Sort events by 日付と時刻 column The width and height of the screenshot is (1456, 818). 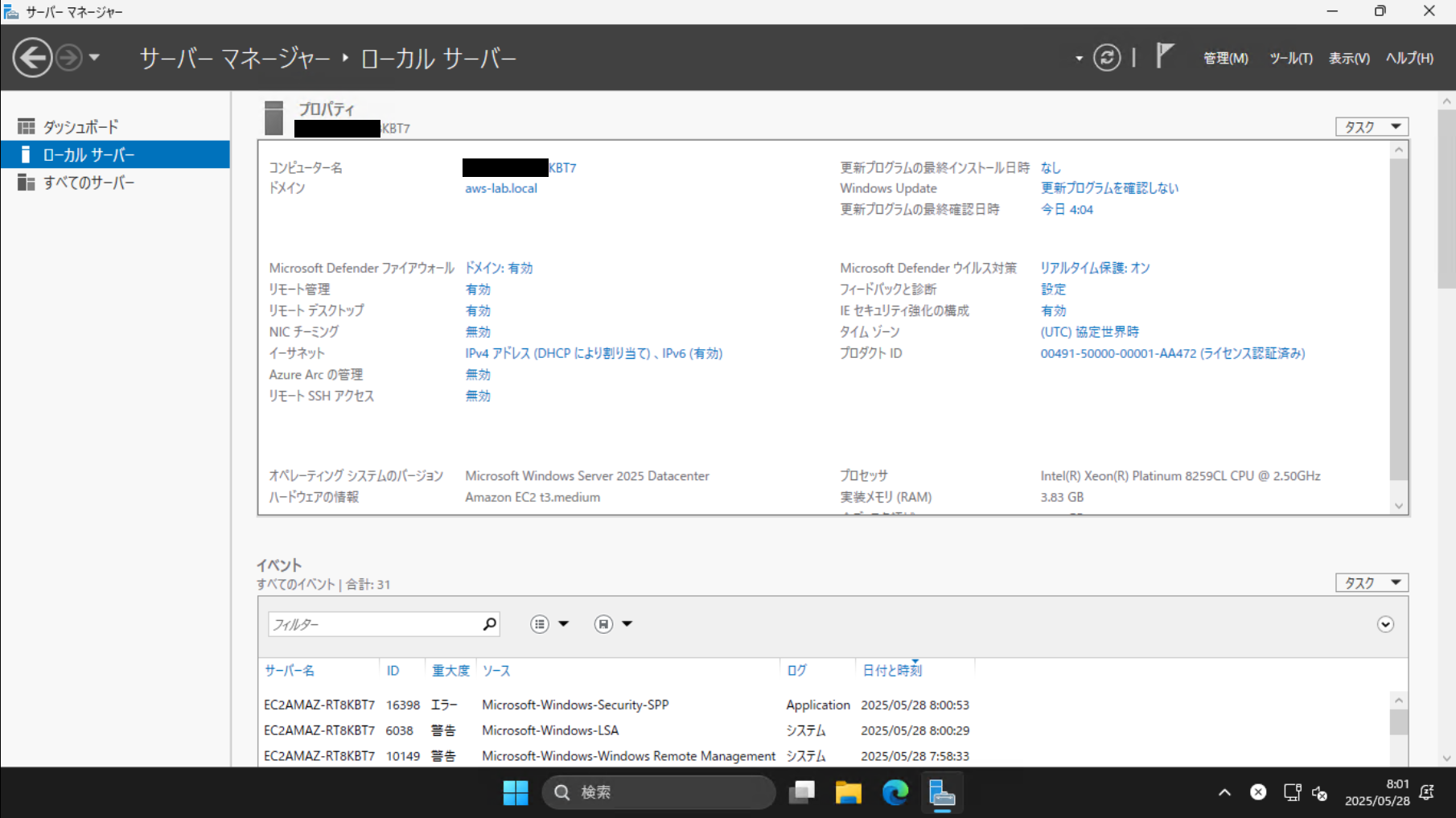click(892, 670)
